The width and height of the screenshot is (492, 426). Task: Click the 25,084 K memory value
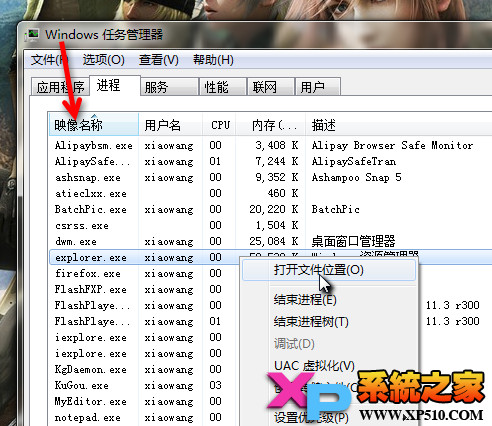[x=274, y=241]
